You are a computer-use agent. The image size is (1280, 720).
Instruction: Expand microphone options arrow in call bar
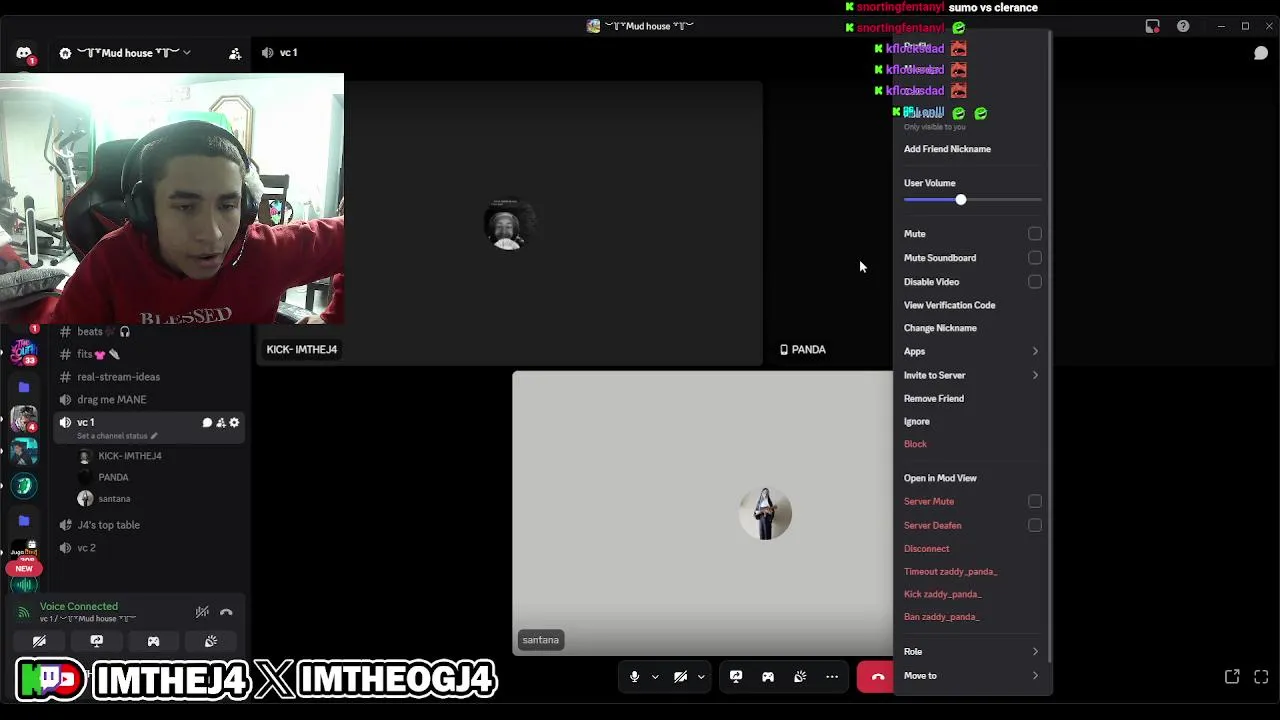tap(655, 677)
